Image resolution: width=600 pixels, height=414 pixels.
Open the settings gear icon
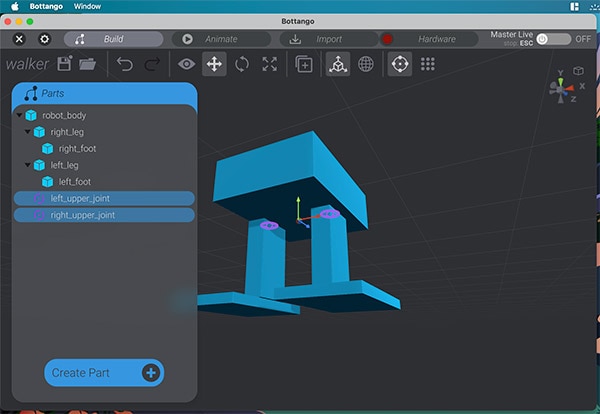(44, 39)
